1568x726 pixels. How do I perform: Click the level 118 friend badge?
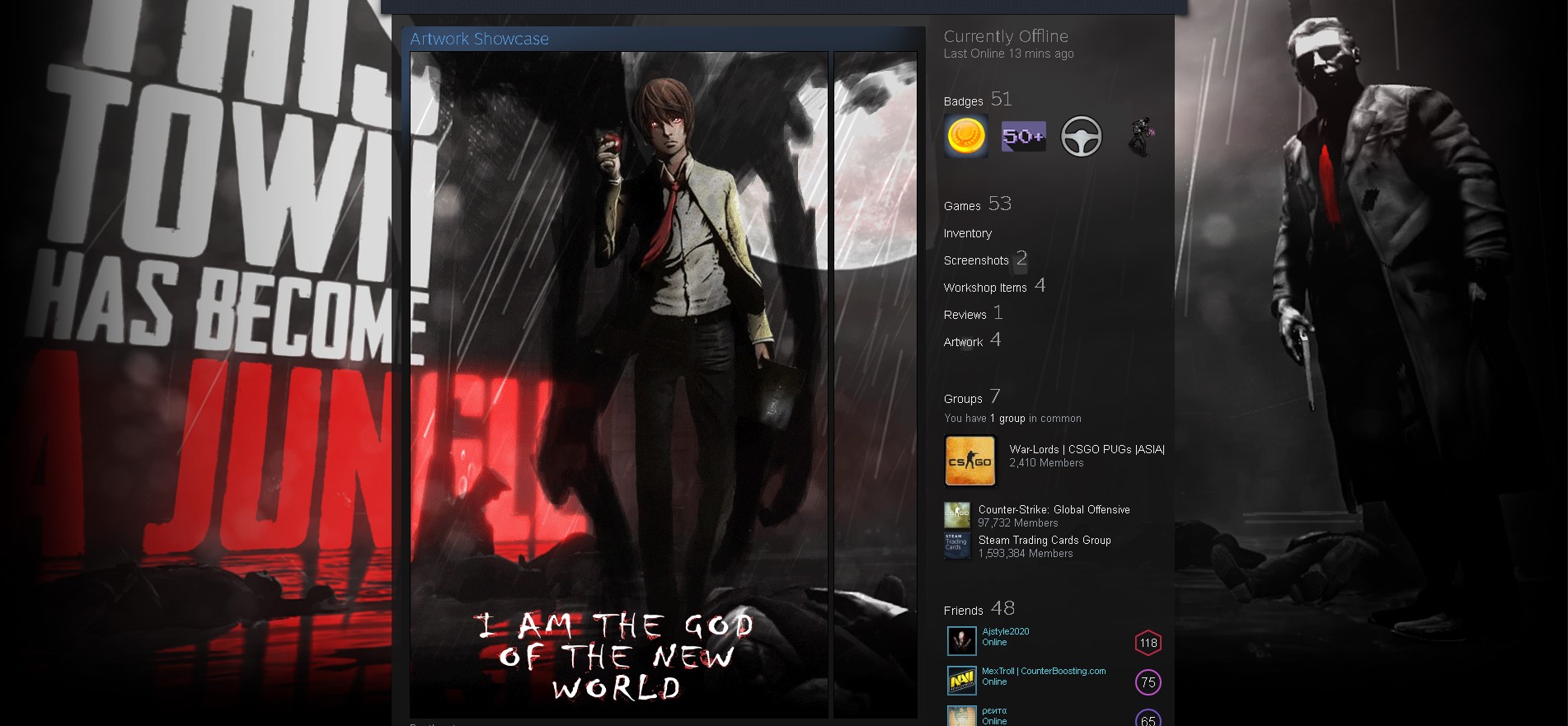pyautogui.click(x=1148, y=643)
